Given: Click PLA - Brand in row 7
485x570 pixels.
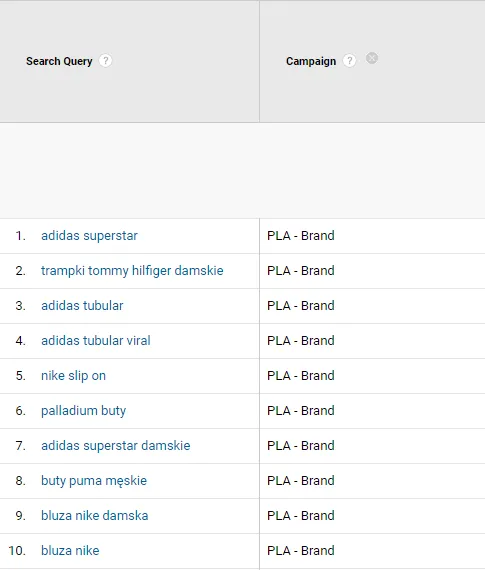Looking at the screenshot, I should click(x=301, y=445).
